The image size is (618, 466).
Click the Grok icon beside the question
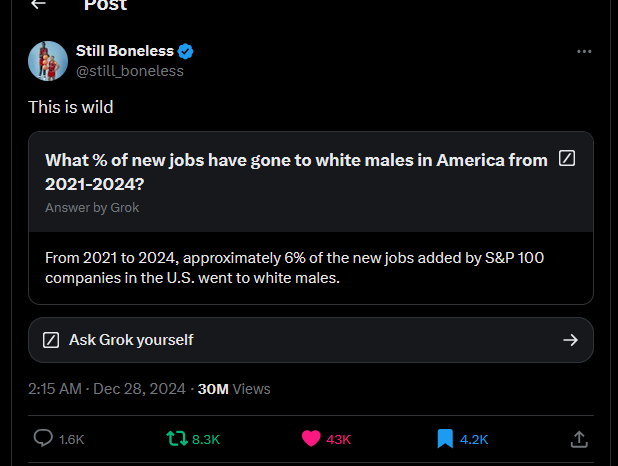[567, 159]
